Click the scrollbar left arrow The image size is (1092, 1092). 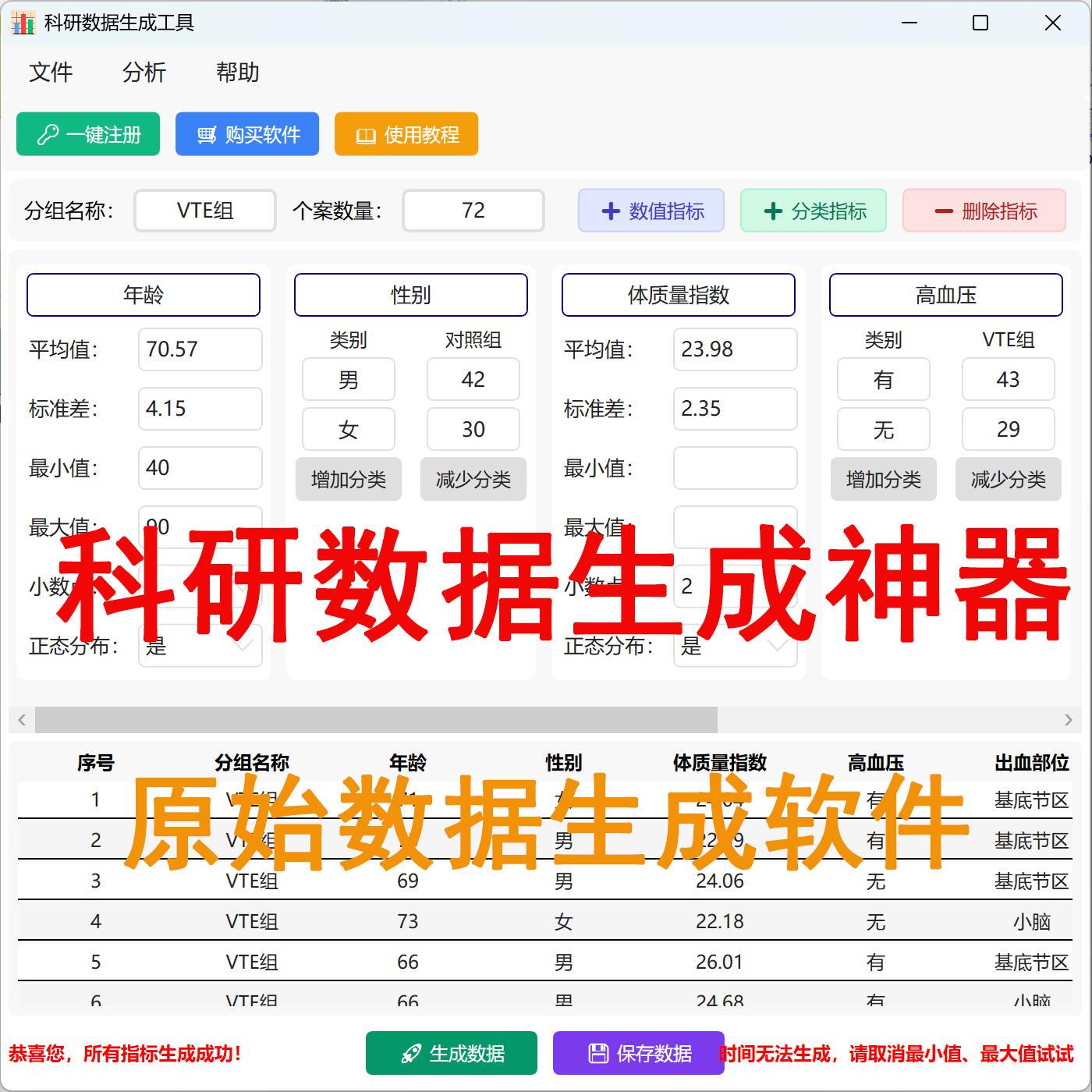(x=22, y=720)
